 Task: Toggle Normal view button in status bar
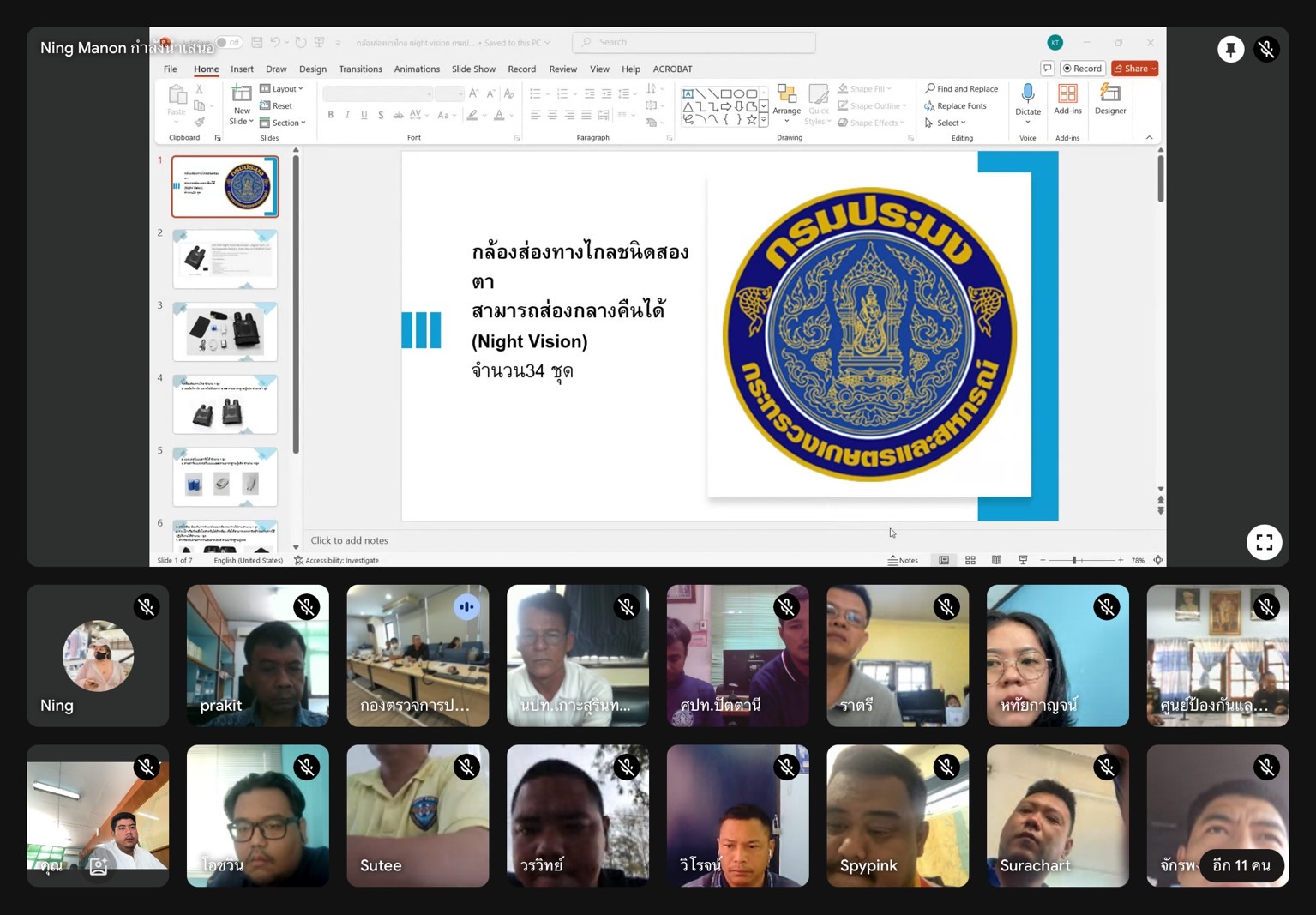(944, 560)
